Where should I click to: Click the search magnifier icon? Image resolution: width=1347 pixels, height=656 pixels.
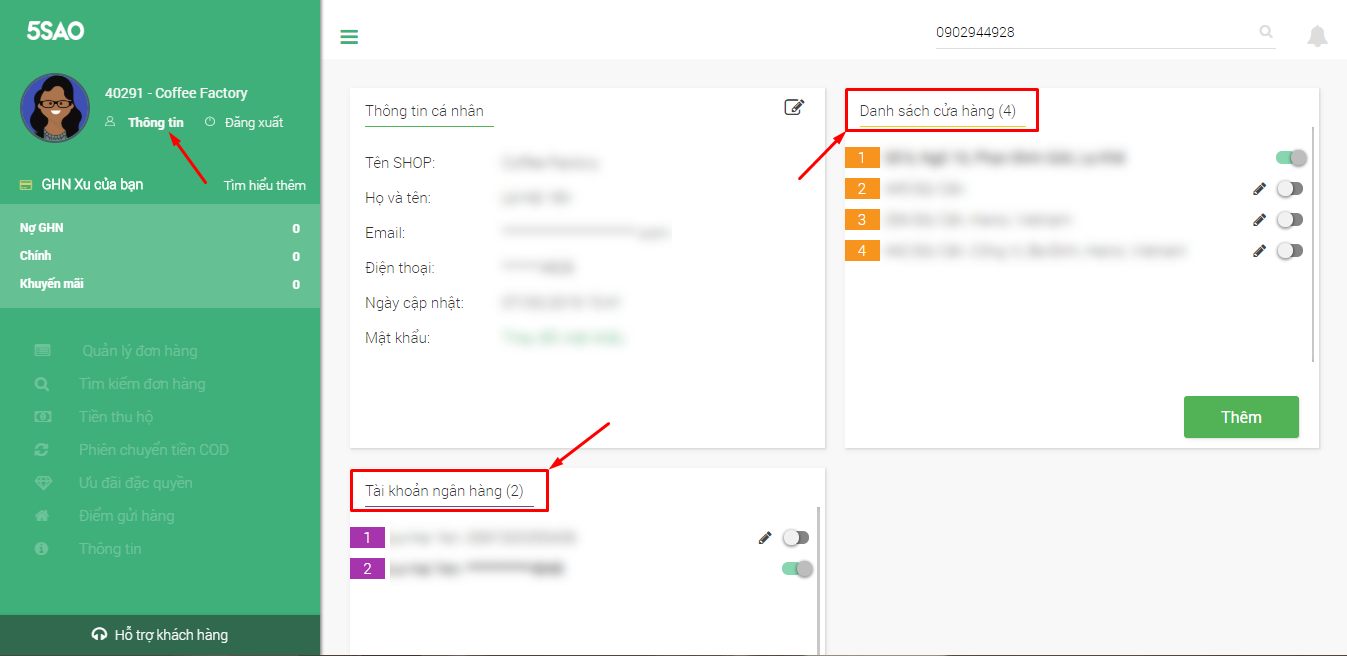coord(1267,32)
